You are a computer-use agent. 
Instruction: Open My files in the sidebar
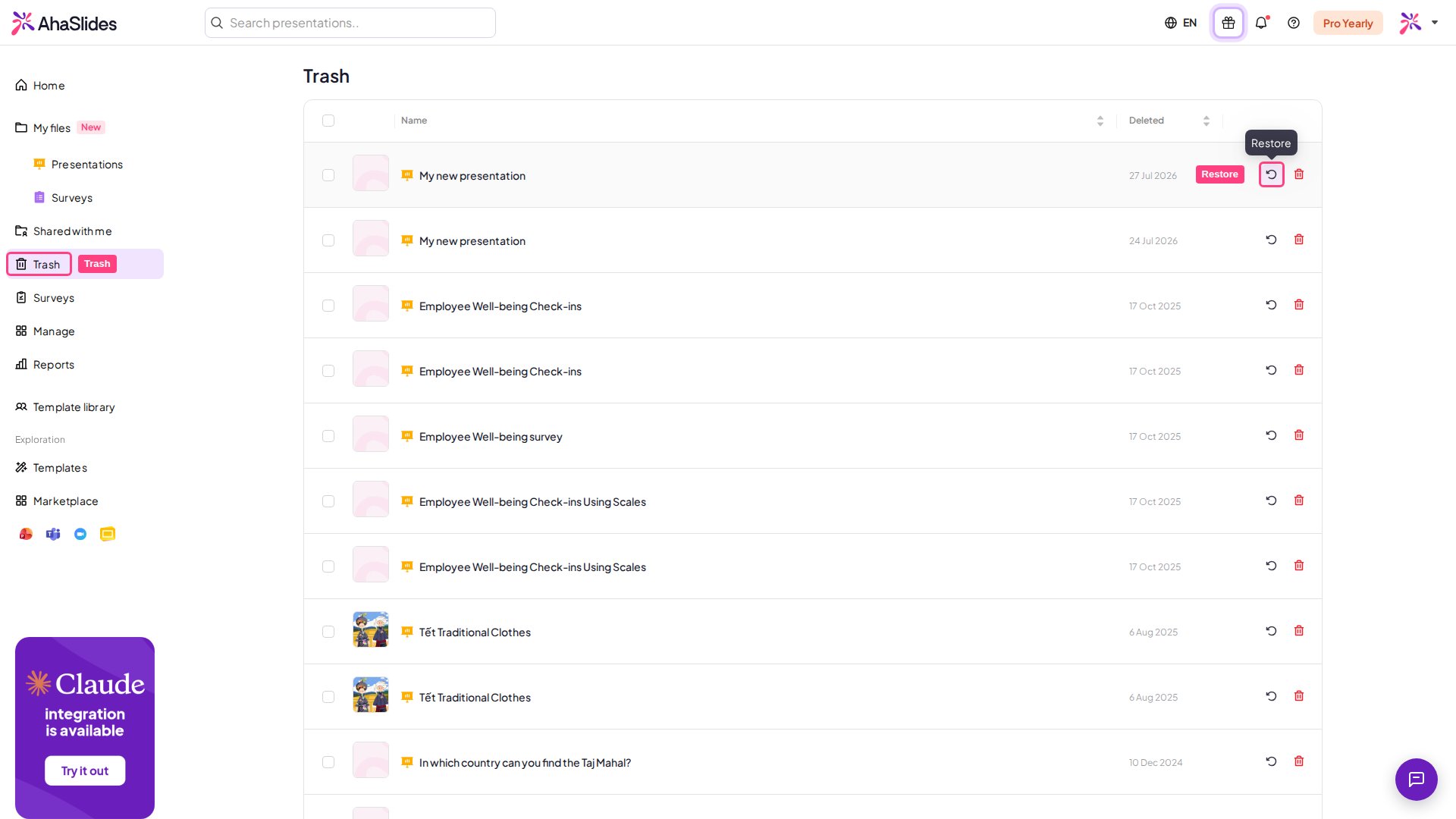[x=43, y=128]
